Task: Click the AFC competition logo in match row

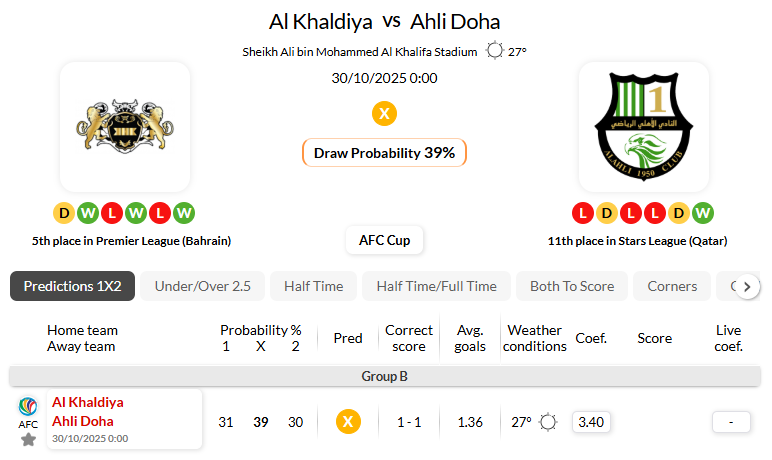Action: 28,406
